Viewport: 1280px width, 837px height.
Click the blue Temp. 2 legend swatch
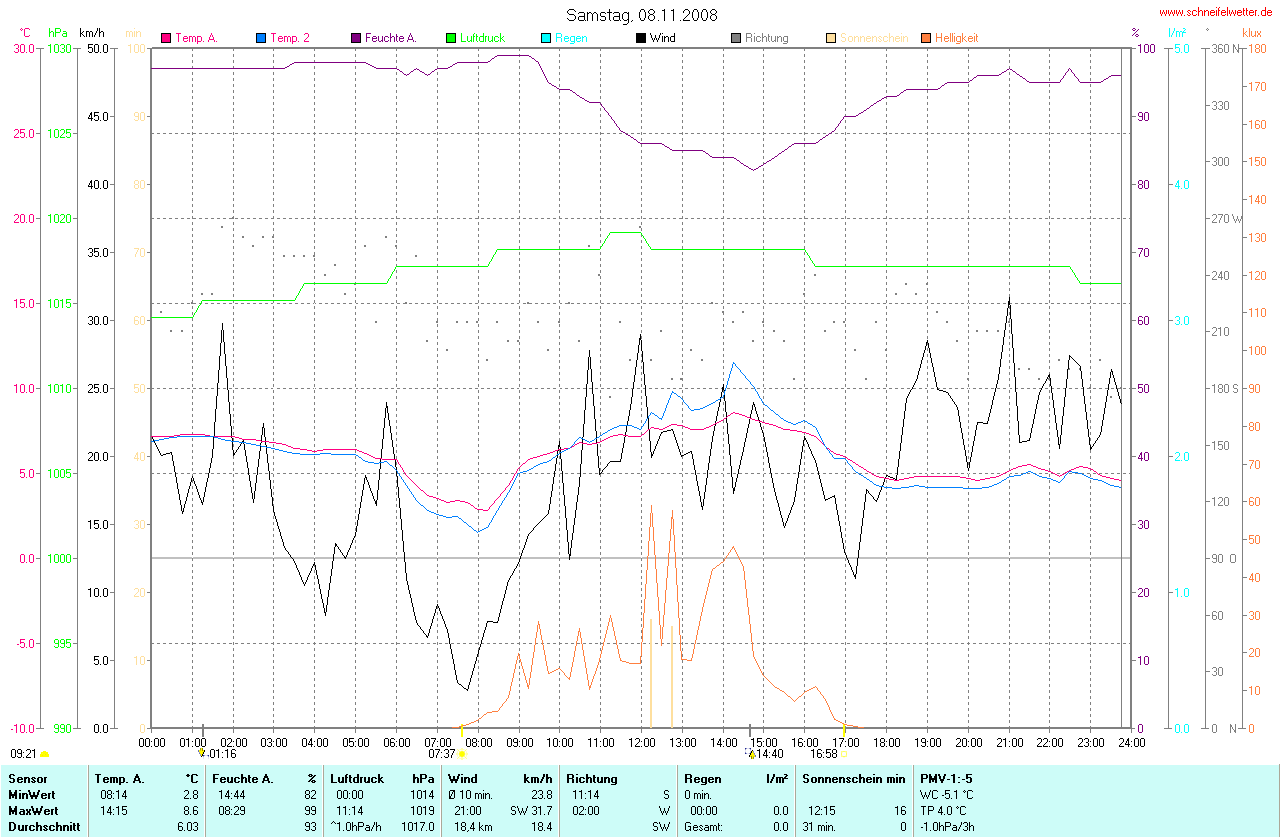pos(261,38)
